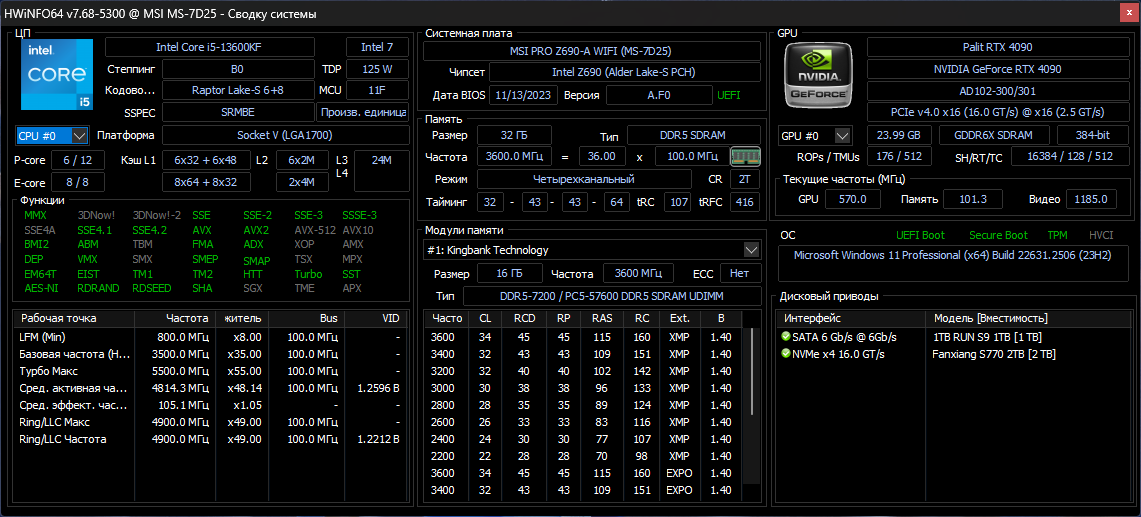The width and height of the screenshot is (1141, 517).
Task: Click the NVIDIA GeForce logo
Action: coord(819,76)
